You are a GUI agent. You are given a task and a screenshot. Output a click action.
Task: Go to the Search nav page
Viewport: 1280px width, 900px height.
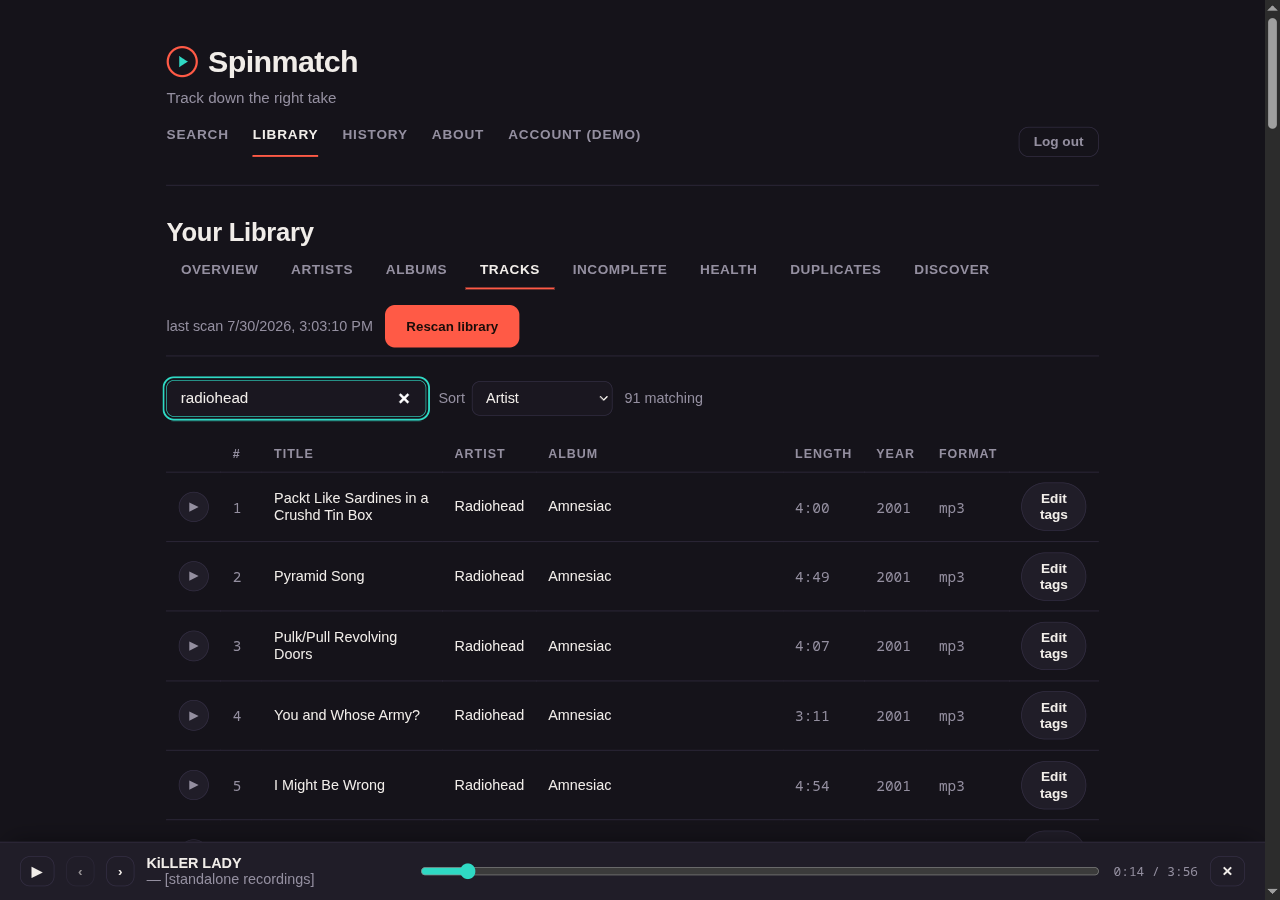point(198,135)
